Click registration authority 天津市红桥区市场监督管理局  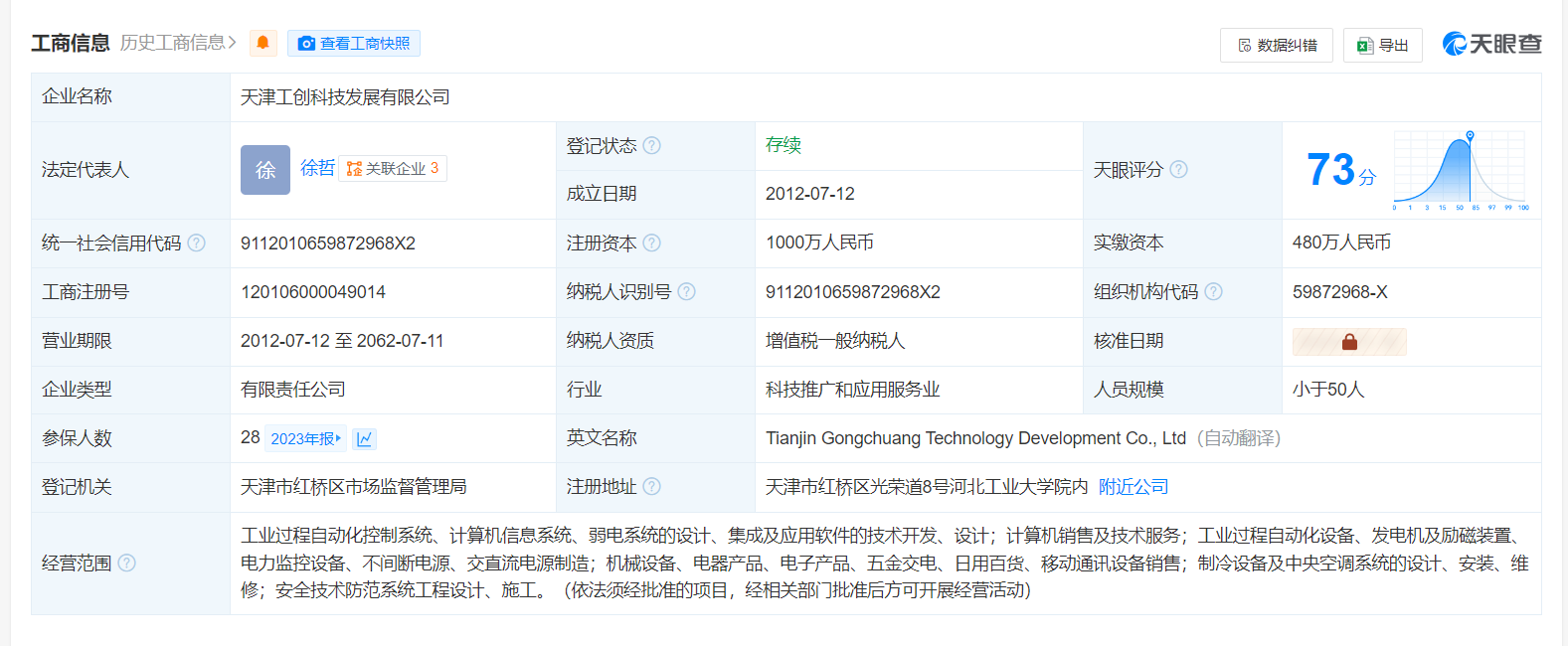click(x=354, y=487)
